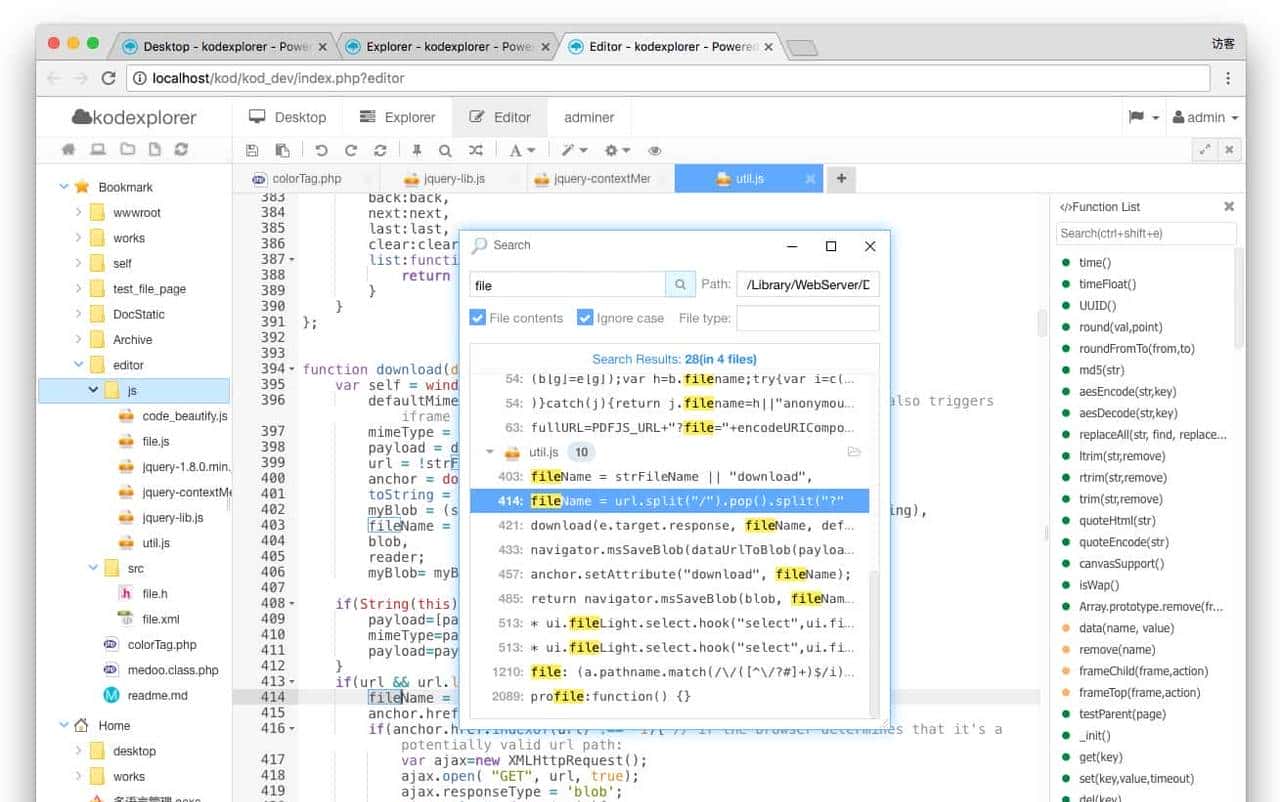The image size is (1280, 802).
Task: Click the search results panel scrollbar
Action: (x=875, y=640)
